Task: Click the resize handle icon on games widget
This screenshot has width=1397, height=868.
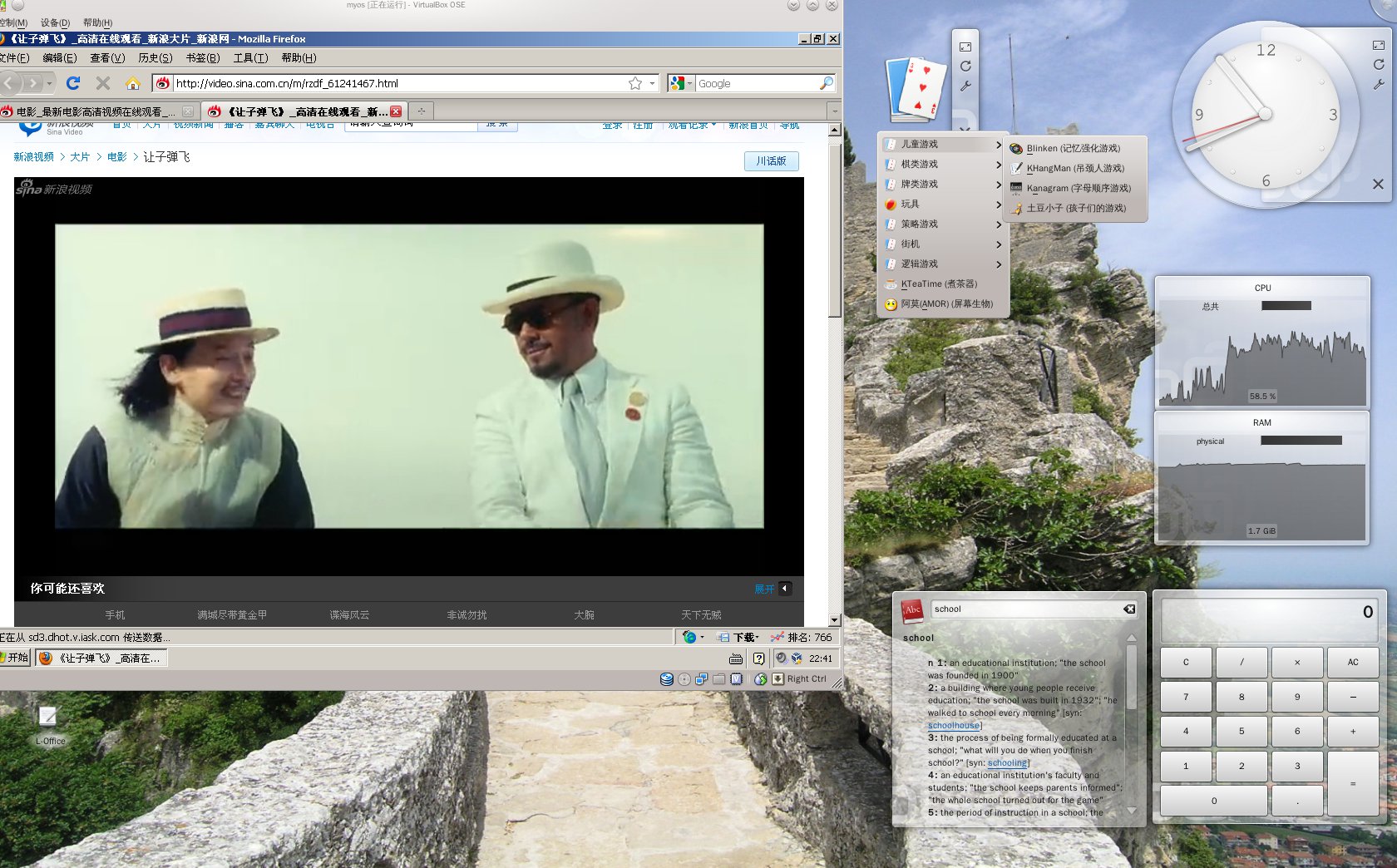Action: click(x=965, y=47)
